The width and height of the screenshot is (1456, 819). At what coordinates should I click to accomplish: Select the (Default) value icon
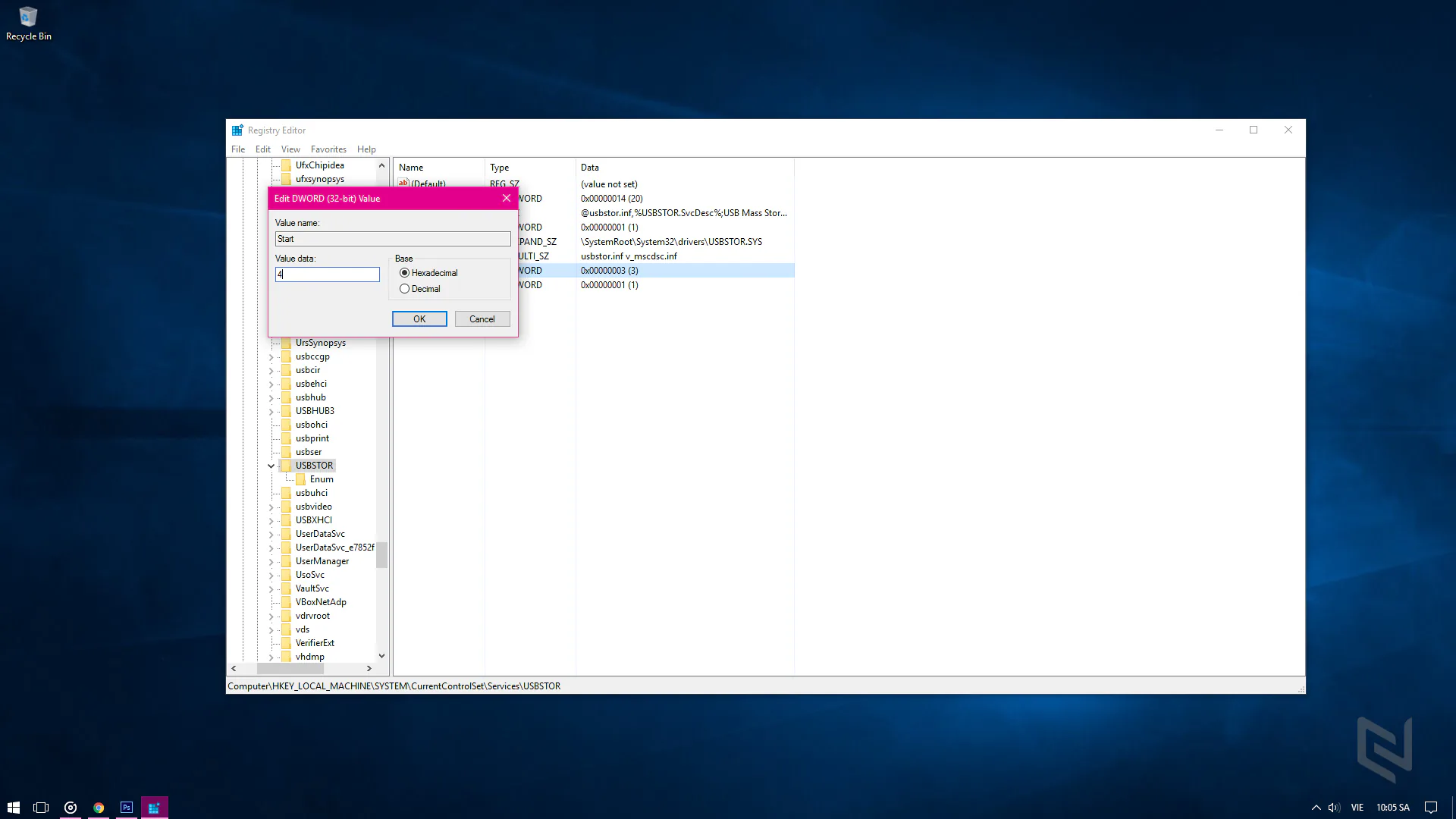click(x=403, y=184)
